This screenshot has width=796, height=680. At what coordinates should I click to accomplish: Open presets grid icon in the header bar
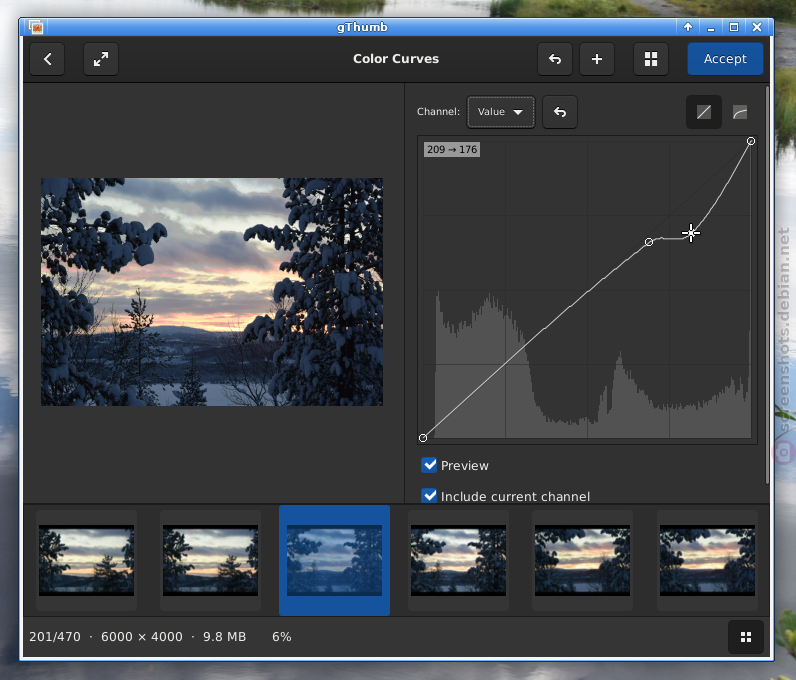click(x=651, y=59)
